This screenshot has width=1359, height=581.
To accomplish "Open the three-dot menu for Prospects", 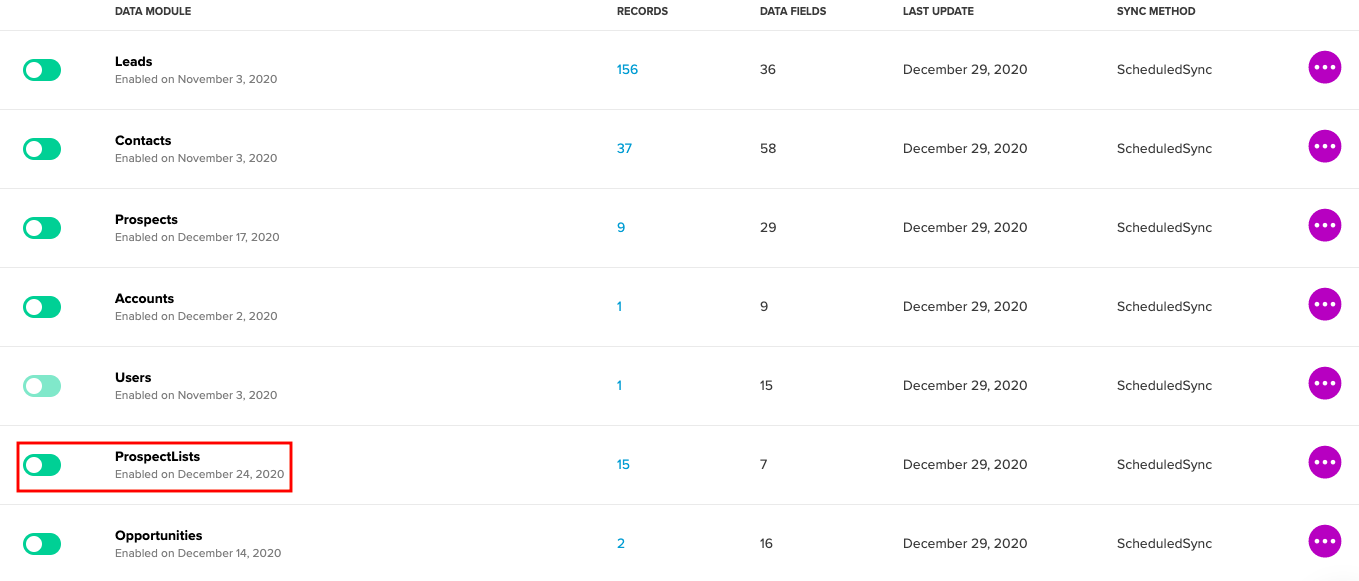I will tap(1325, 226).
